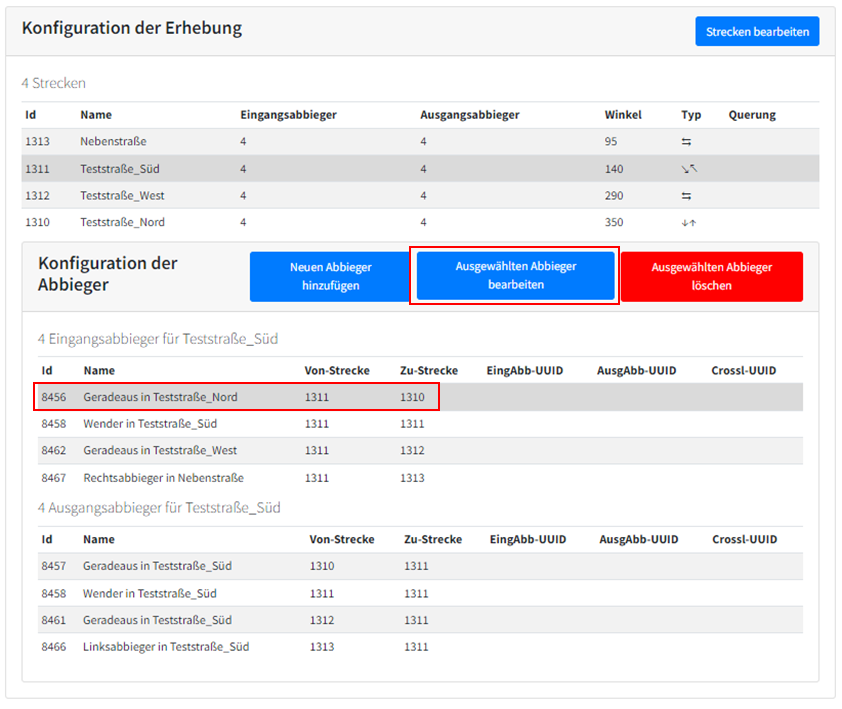Click Zu-Strecke value 1310 in row 8456
842x709 pixels.
pyautogui.click(x=412, y=397)
